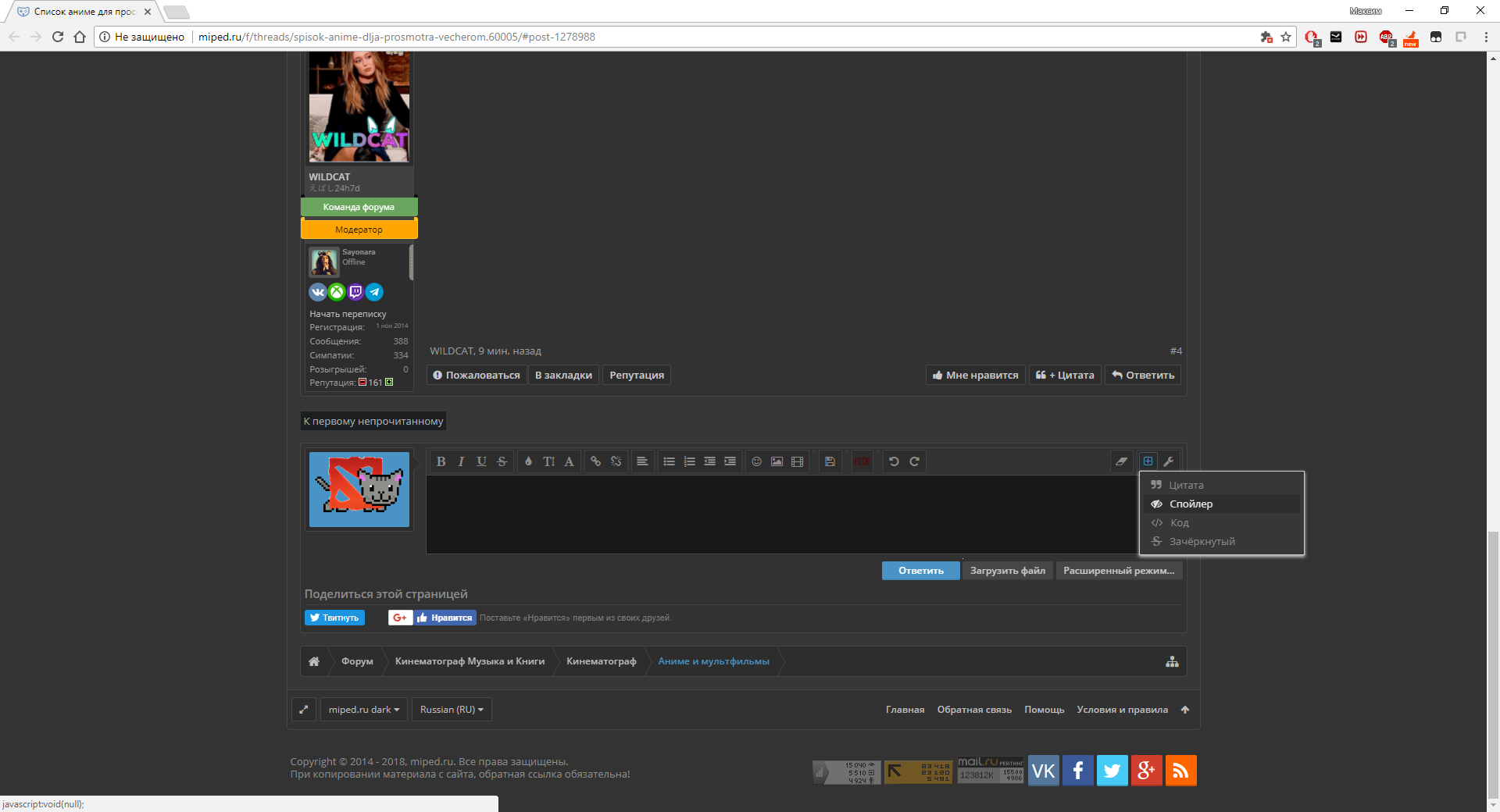Bookmark this page with the star icon
Image resolution: width=1500 pixels, height=812 pixels.
[x=1286, y=37]
